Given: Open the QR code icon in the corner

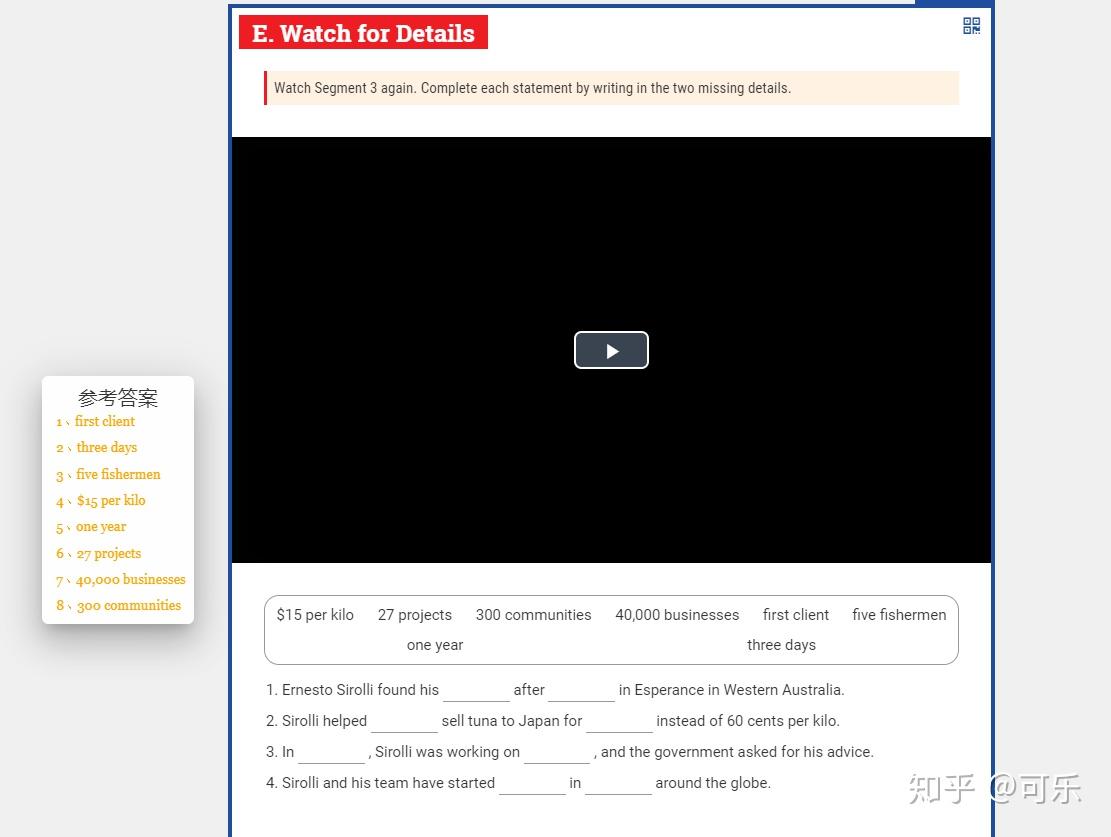Looking at the screenshot, I should (x=970, y=25).
